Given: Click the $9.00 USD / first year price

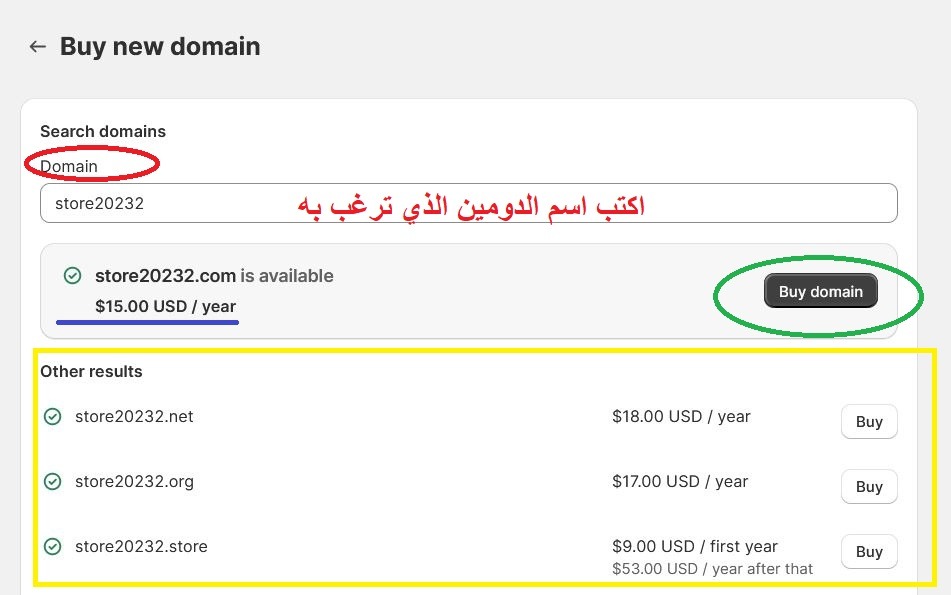Looking at the screenshot, I should pyautogui.click(x=694, y=546).
